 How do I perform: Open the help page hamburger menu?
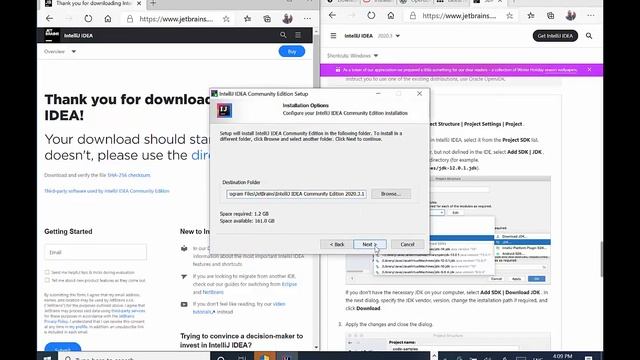tap(333, 36)
